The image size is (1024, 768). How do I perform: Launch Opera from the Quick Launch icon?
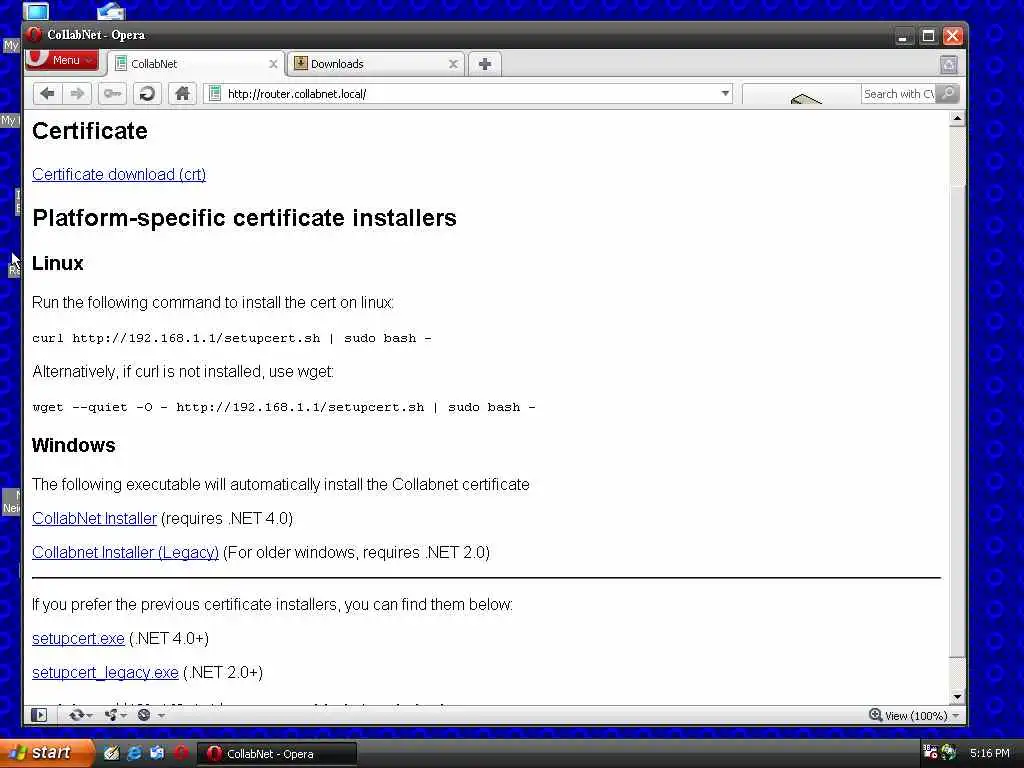pyautogui.click(x=181, y=753)
